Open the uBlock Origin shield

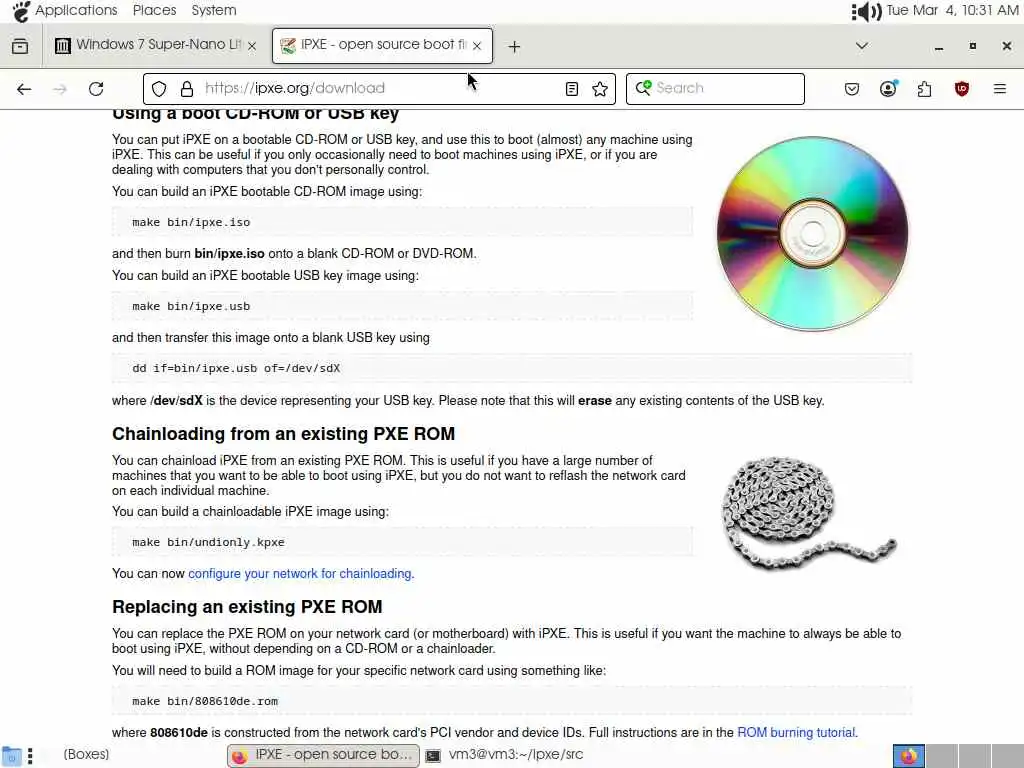(961, 89)
